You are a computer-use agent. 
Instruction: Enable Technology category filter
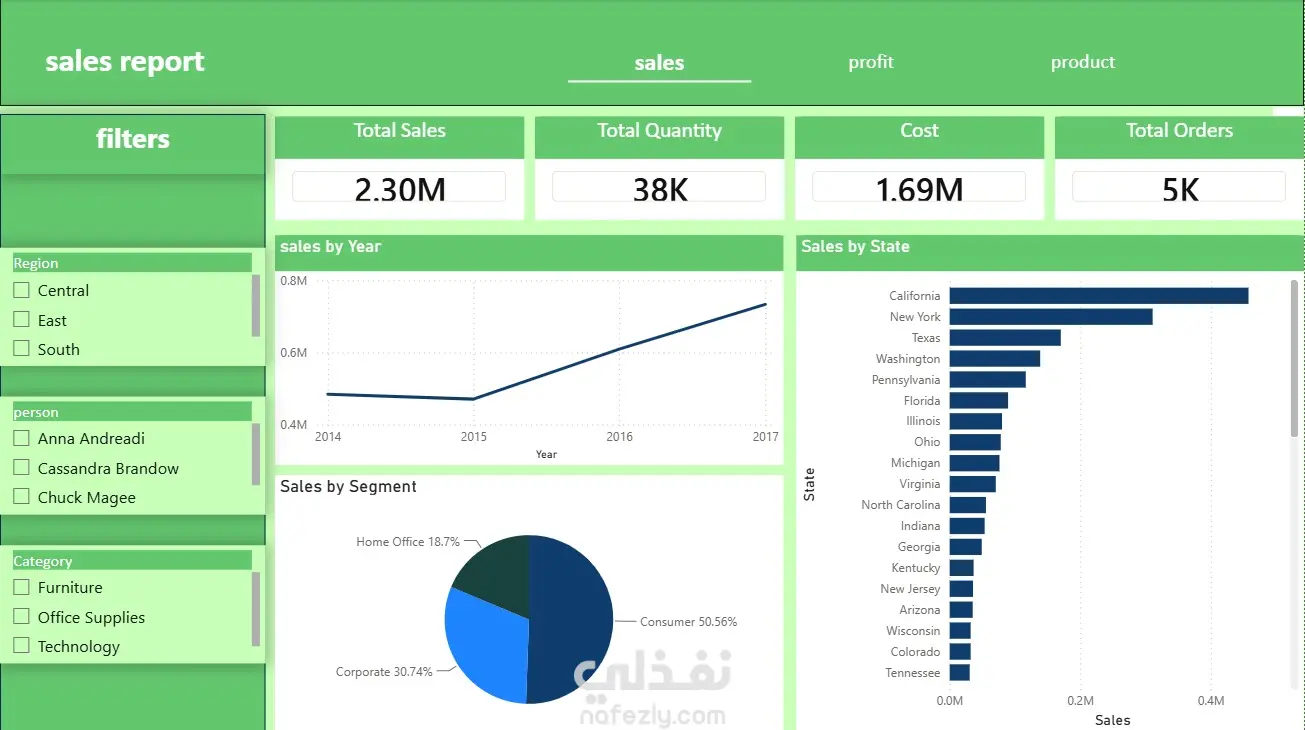pyautogui.click(x=21, y=646)
